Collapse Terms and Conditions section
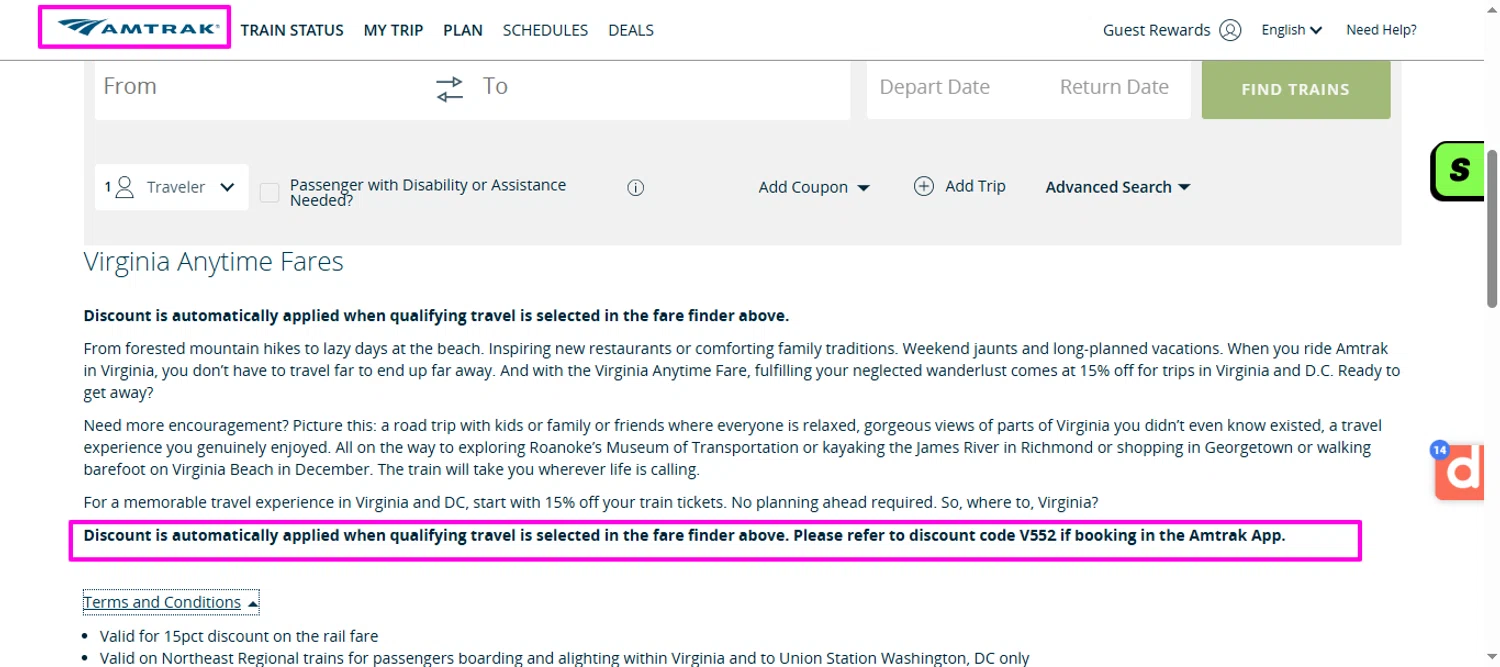 171,602
